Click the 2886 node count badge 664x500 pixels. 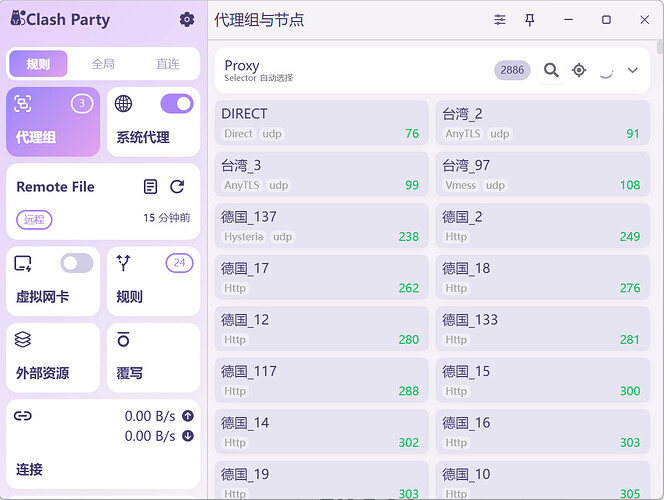512,70
